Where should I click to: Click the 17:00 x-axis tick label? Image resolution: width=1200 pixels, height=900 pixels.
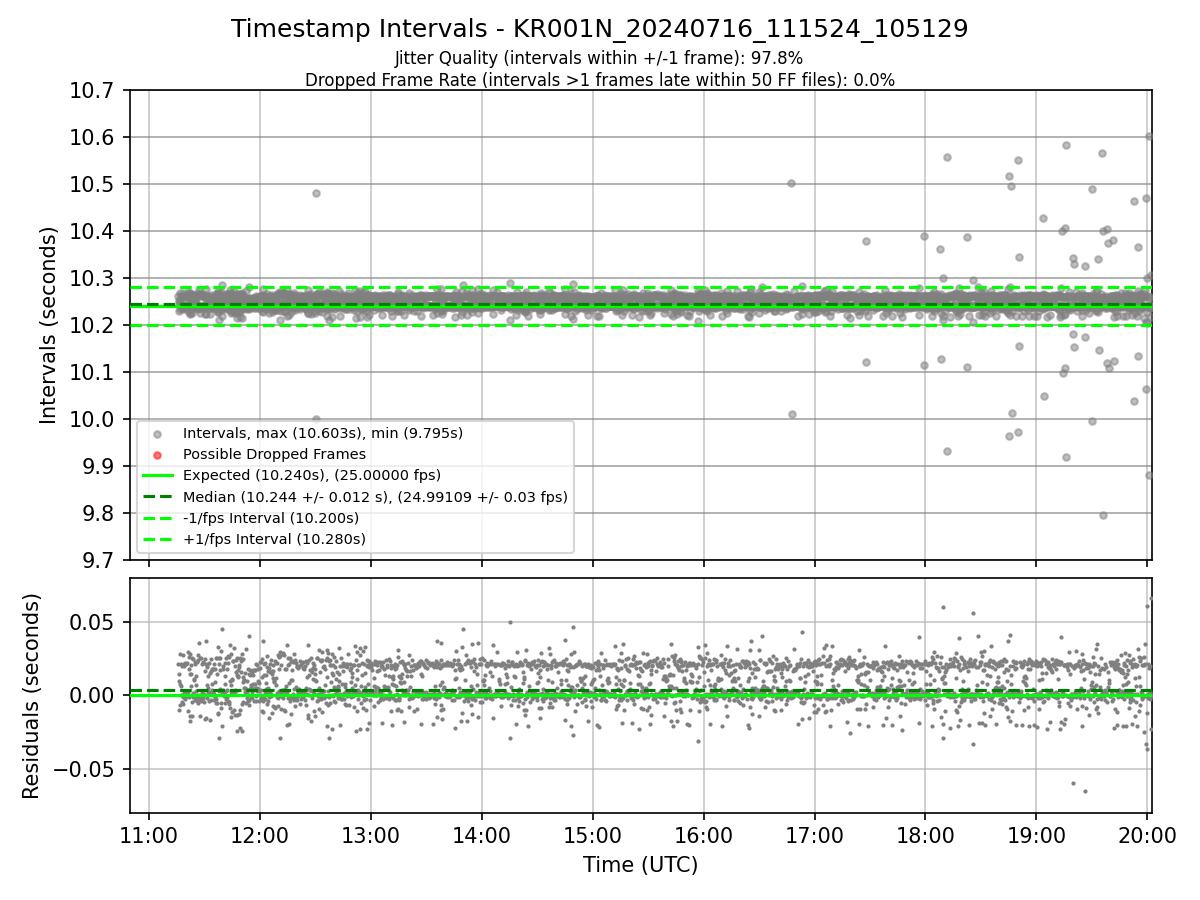(x=814, y=835)
